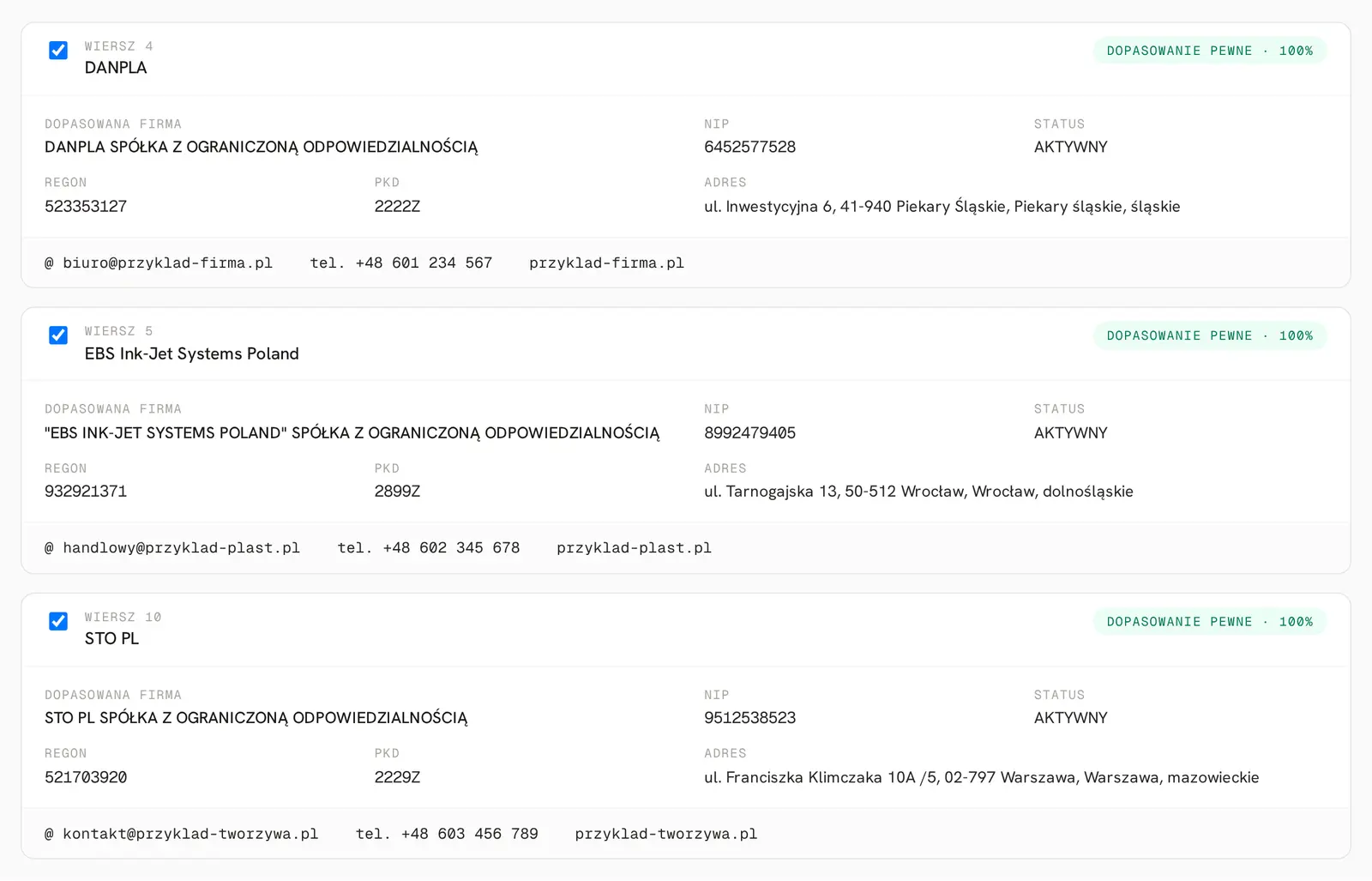Select NIP value 9512538523
This screenshot has height=881, width=1372.
(750, 718)
